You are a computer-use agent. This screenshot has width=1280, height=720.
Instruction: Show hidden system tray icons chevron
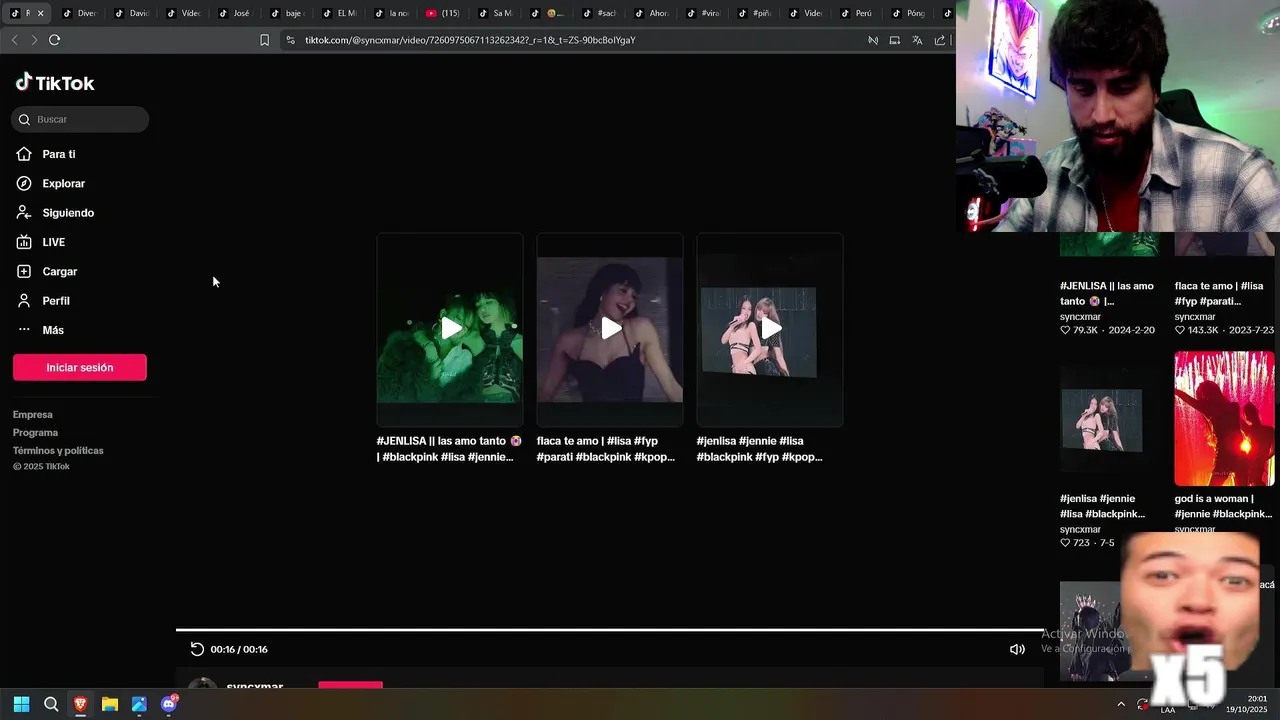(1121, 704)
